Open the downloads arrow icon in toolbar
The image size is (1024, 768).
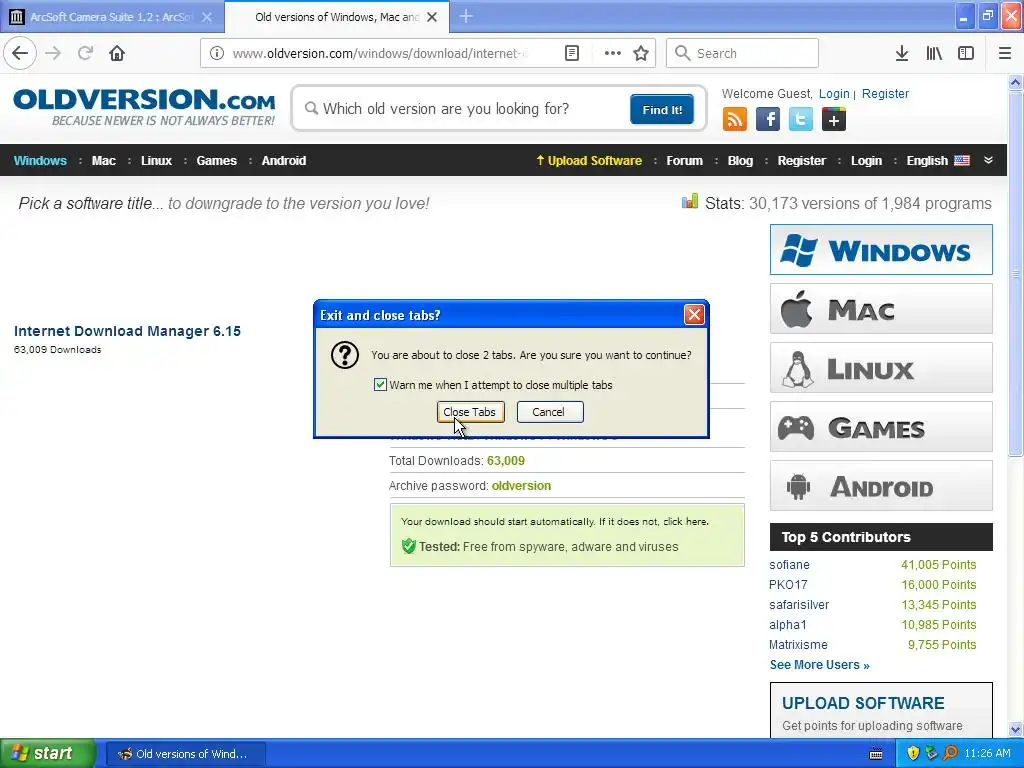902,54
